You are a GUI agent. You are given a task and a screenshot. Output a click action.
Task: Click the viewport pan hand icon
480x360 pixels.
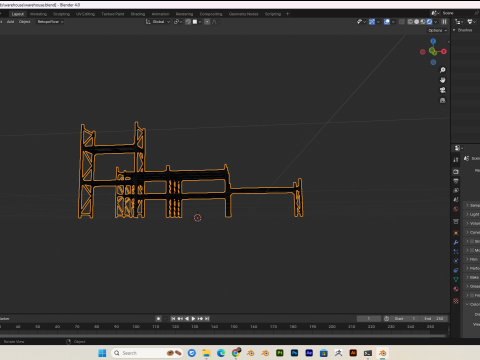pyautogui.click(x=443, y=80)
